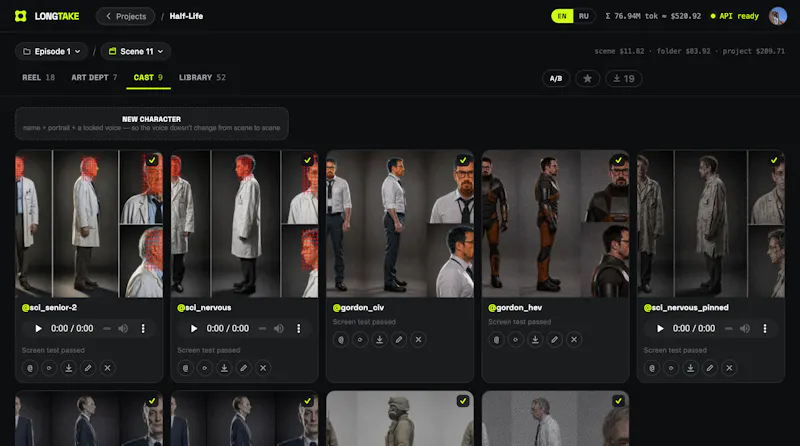The width and height of the screenshot is (800, 446).
Task: Download the gordon_hev character
Action: [x=535, y=339]
